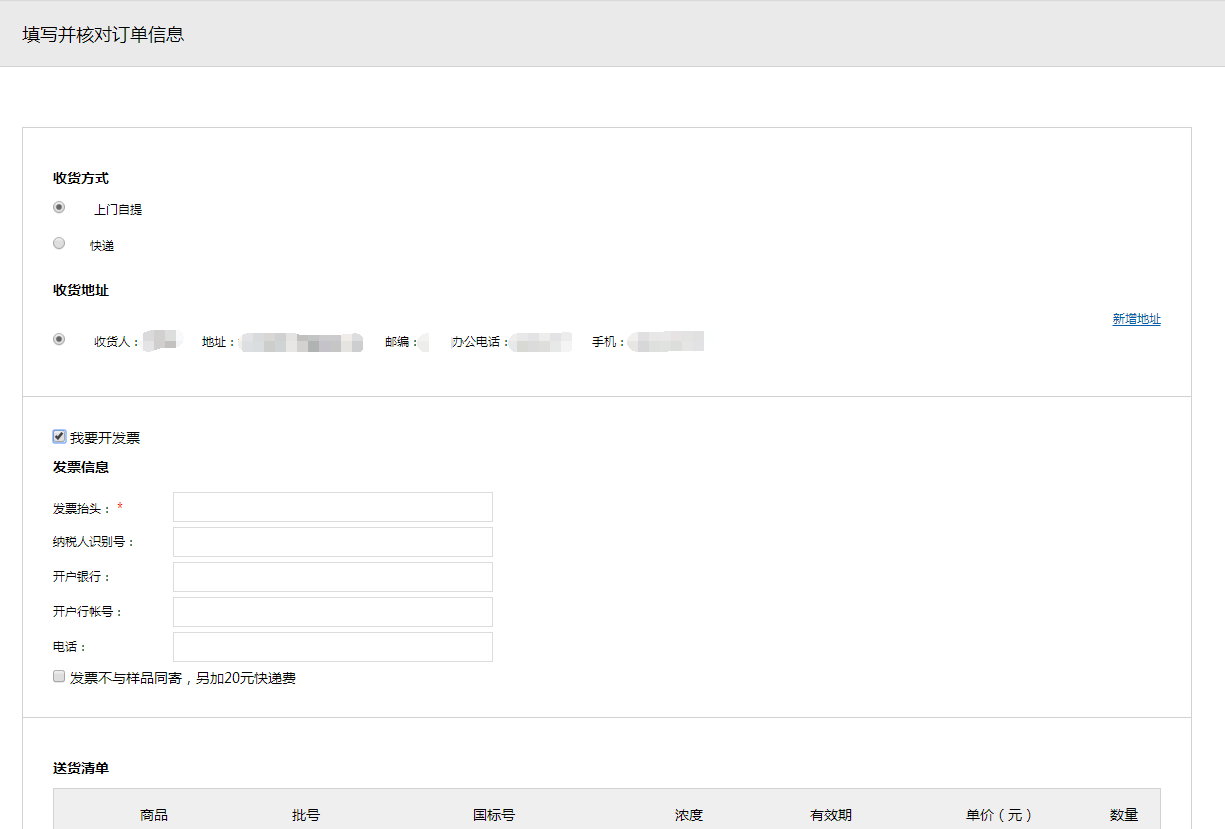Click the 有效期 column header
This screenshot has width=1225, height=829.
coord(831,815)
